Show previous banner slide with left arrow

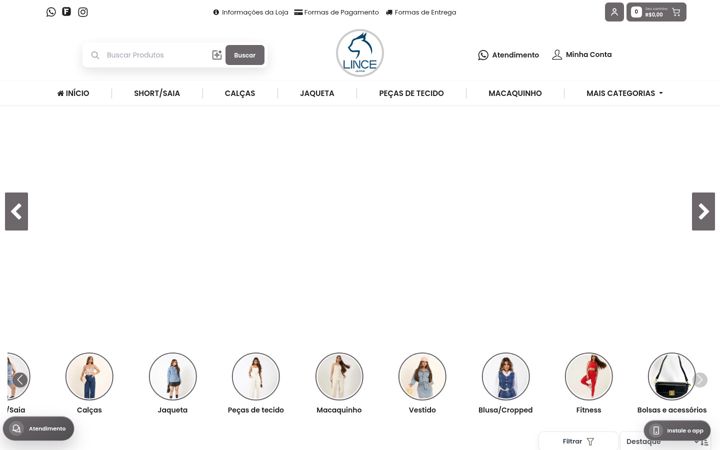click(x=17, y=211)
